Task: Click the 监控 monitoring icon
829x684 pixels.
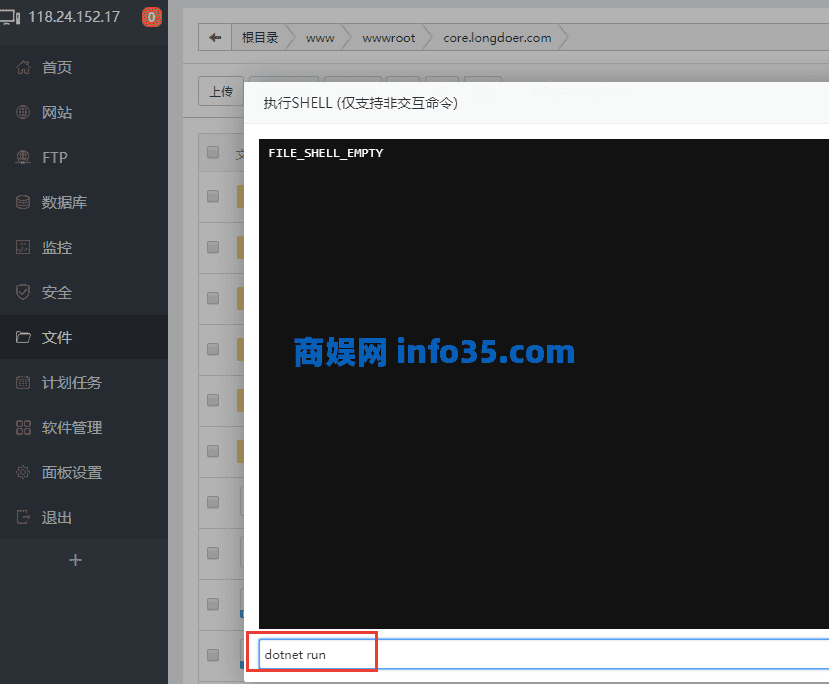Action: 21,247
